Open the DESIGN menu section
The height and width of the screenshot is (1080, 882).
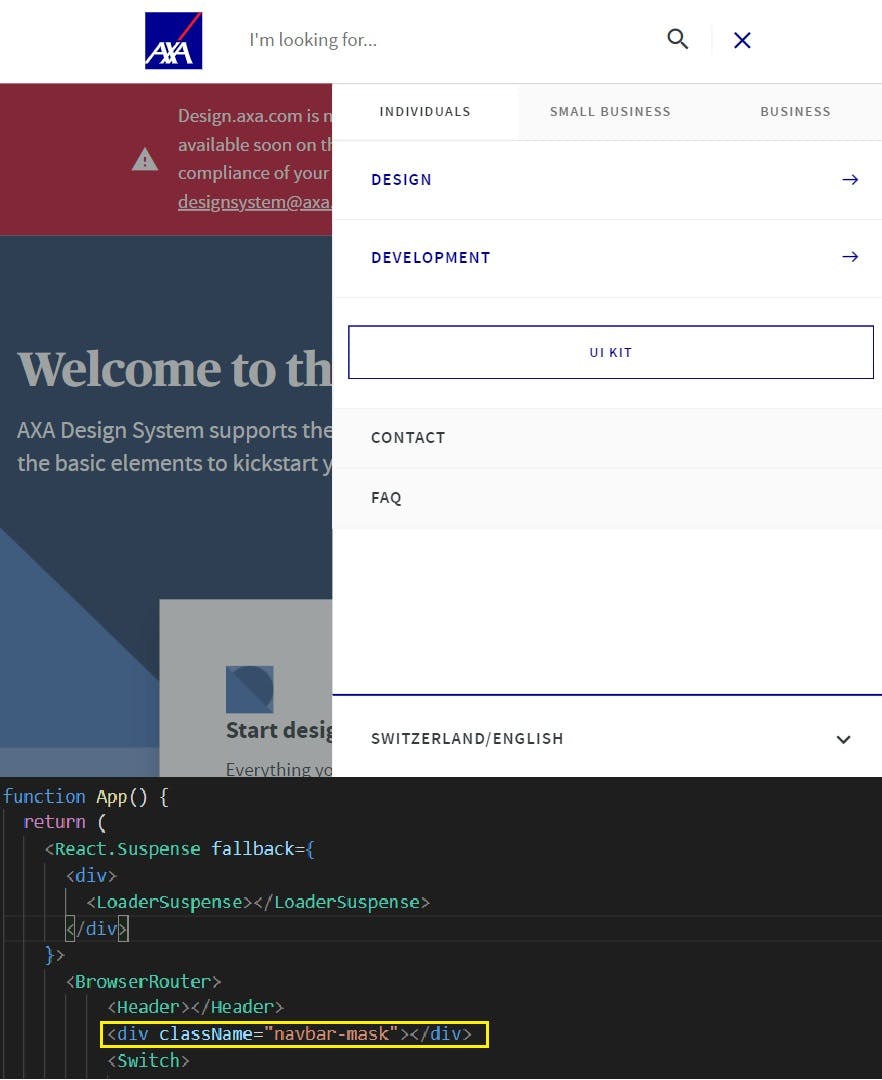click(401, 180)
